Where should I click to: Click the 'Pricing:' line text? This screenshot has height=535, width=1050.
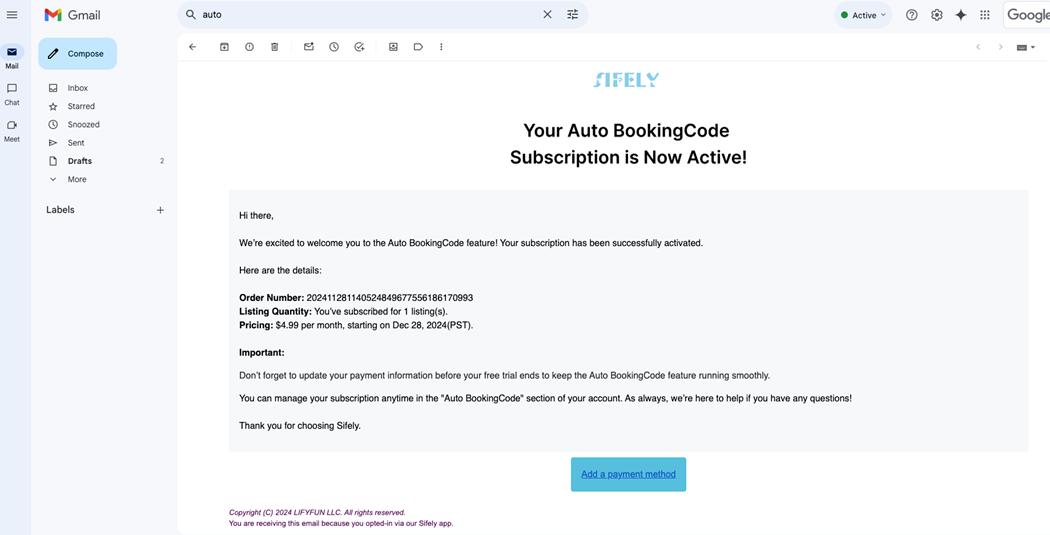pyautogui.click(x=356, y=325)
